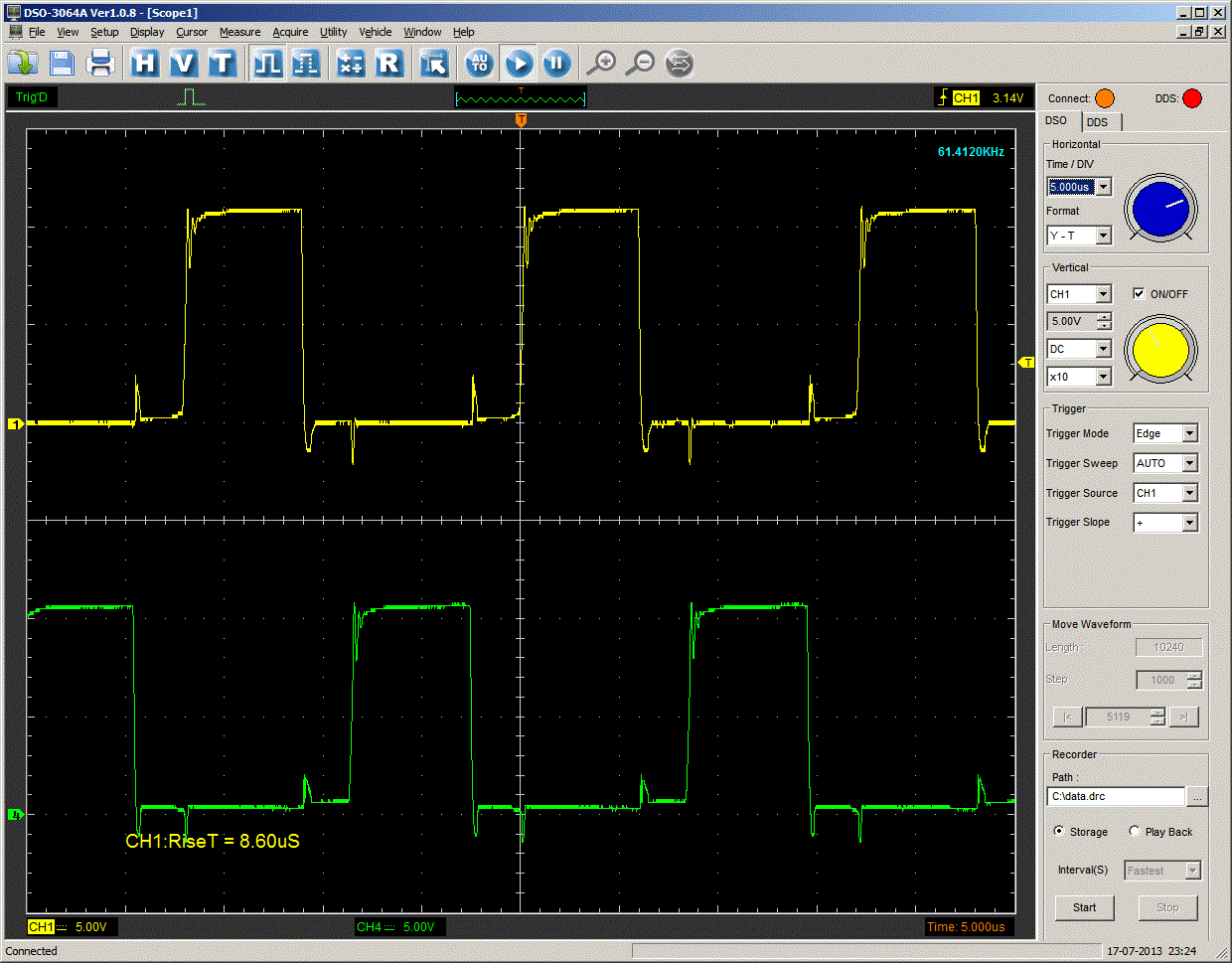Click the Run play button
1232x963 pixels.
(x=519, y=64)
